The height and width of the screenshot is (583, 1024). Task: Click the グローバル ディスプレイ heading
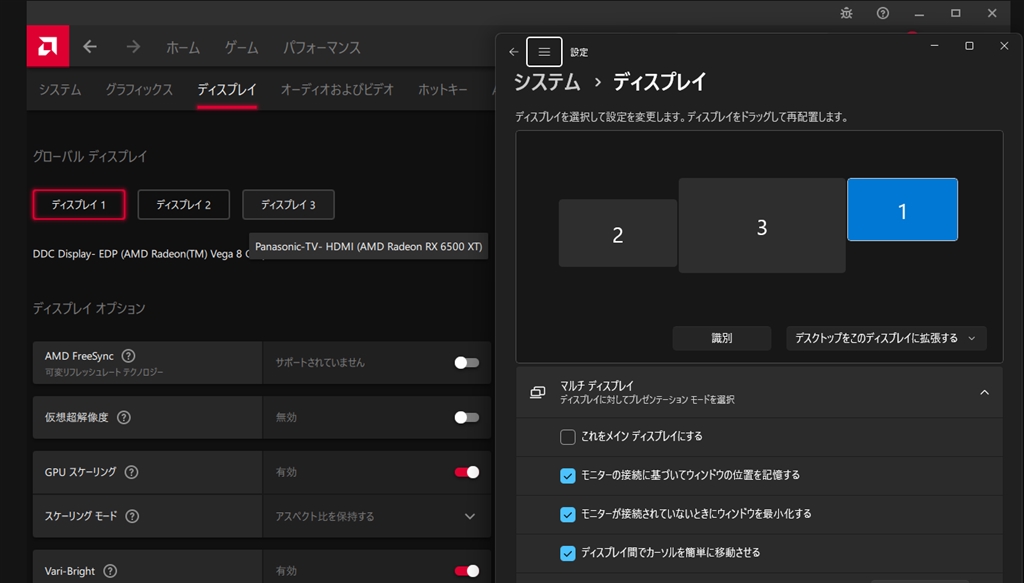[90, 157]
